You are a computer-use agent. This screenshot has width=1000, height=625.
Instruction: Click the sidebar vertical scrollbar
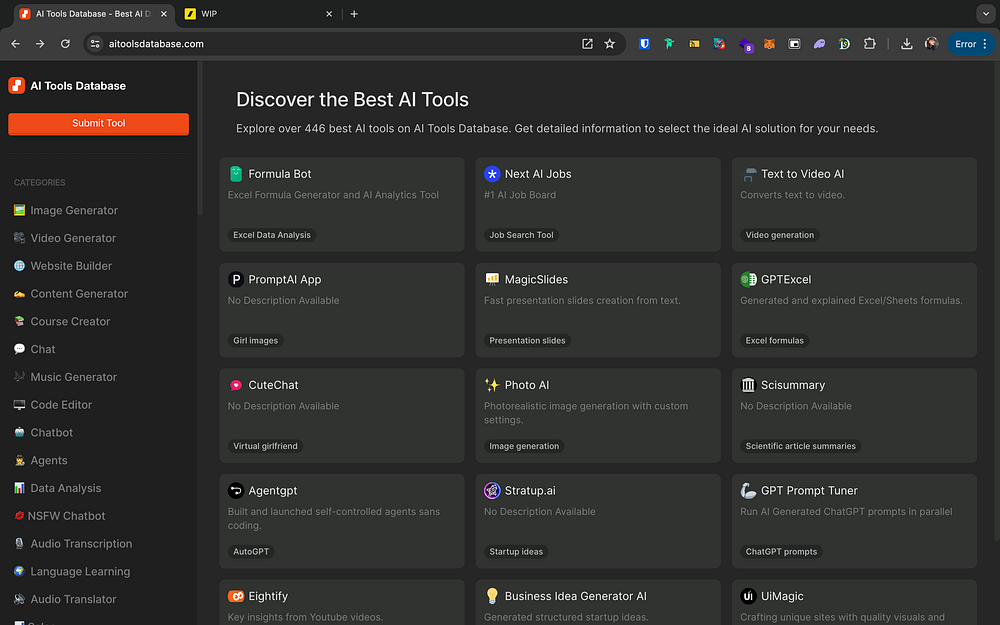coord(199,140)
